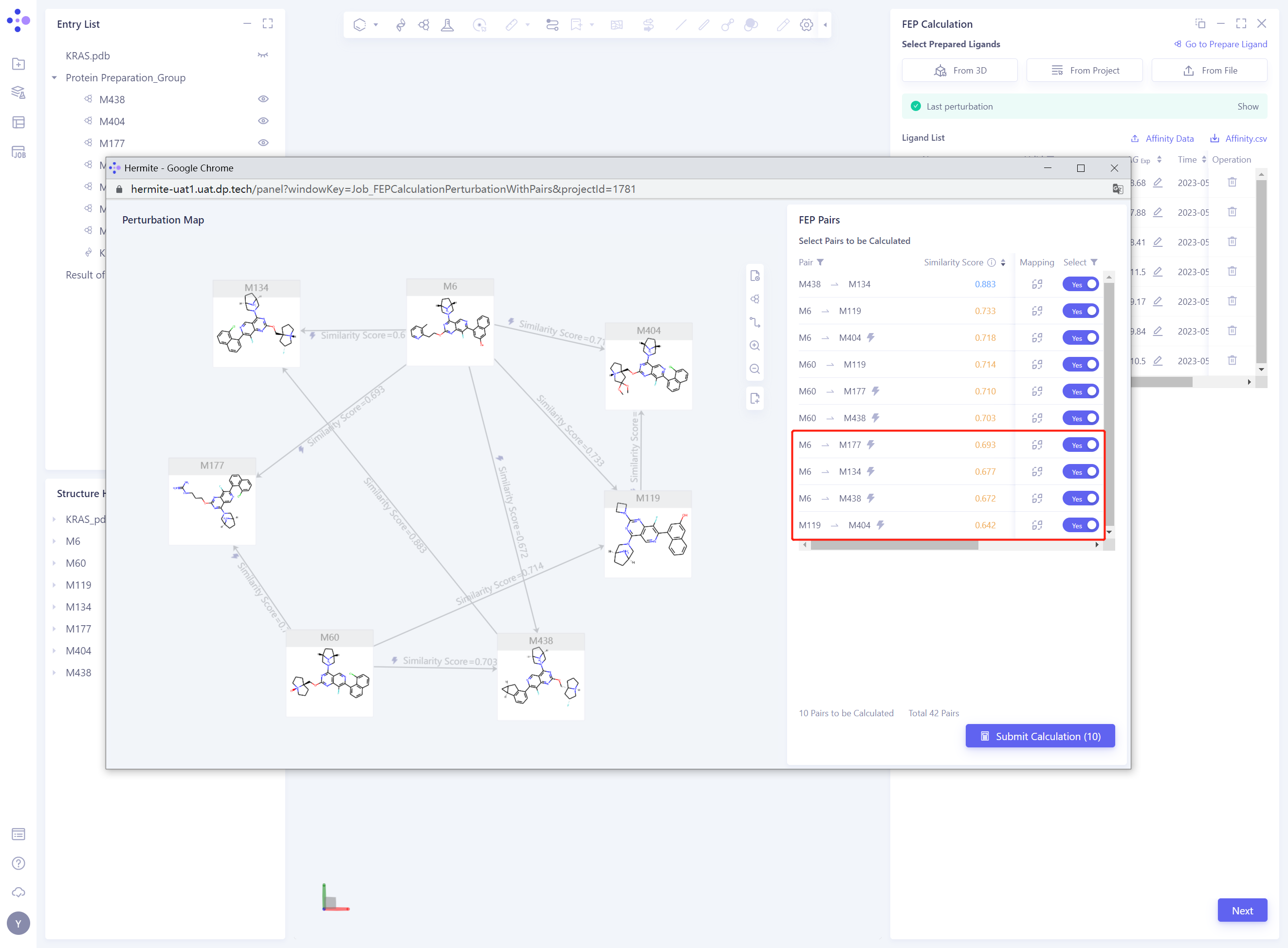1288x948 pixels.
Task: Open the dropdown beside the hexagon tool
Action: pyautogui.click(x=375, y=25)
